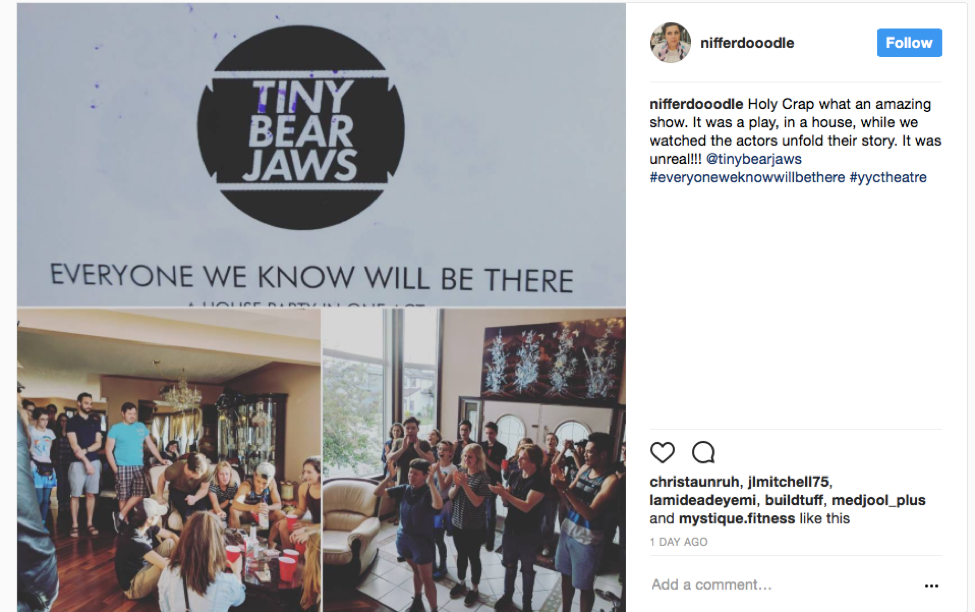Viewport: 975px width, 612px height.
Task: Select the photo of applauding crowd
Action: tap(474, 460)
